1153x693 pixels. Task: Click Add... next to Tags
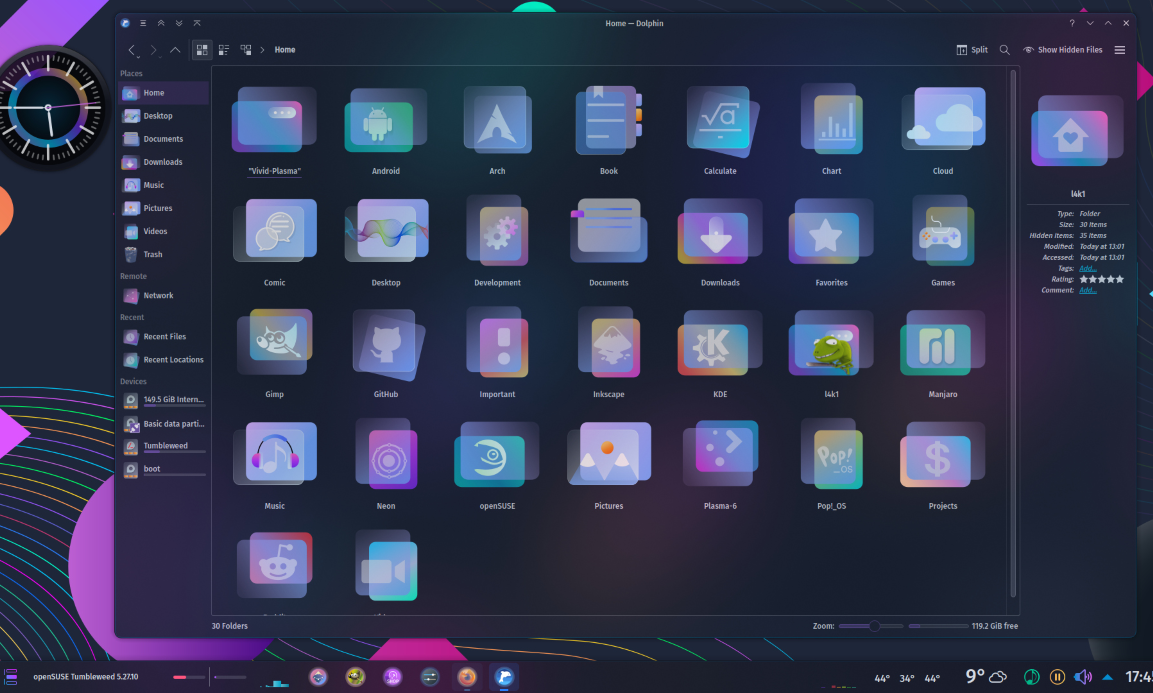[x=1087, y=268]
